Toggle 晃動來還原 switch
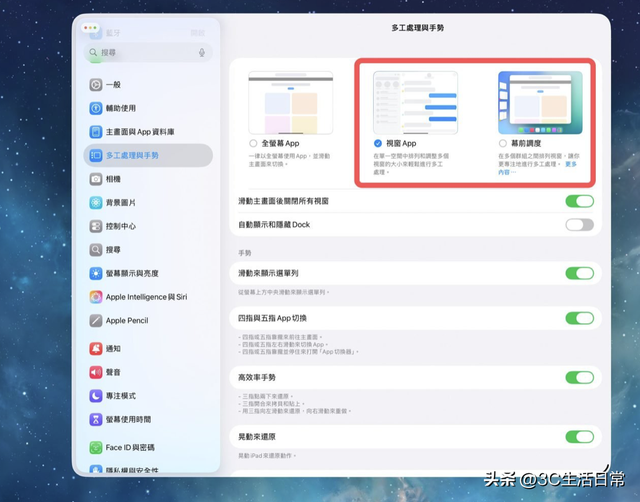The image size is (640, 502). pos(580,437)
